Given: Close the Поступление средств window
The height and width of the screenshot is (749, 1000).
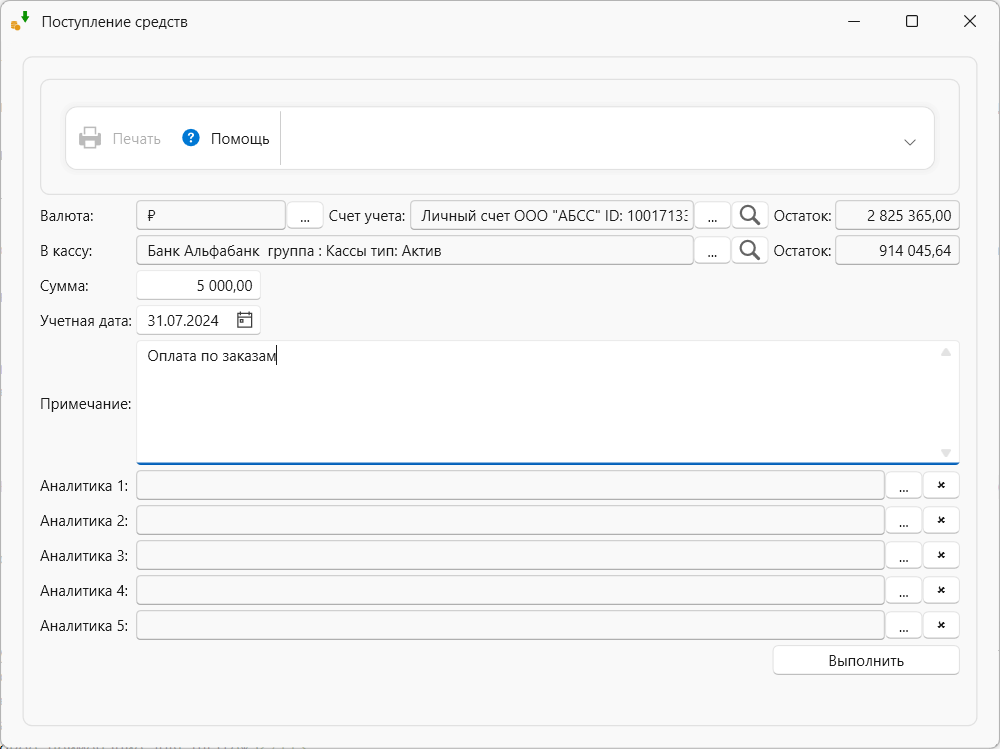Looking at the screenshot, I should tap(970, 21).
